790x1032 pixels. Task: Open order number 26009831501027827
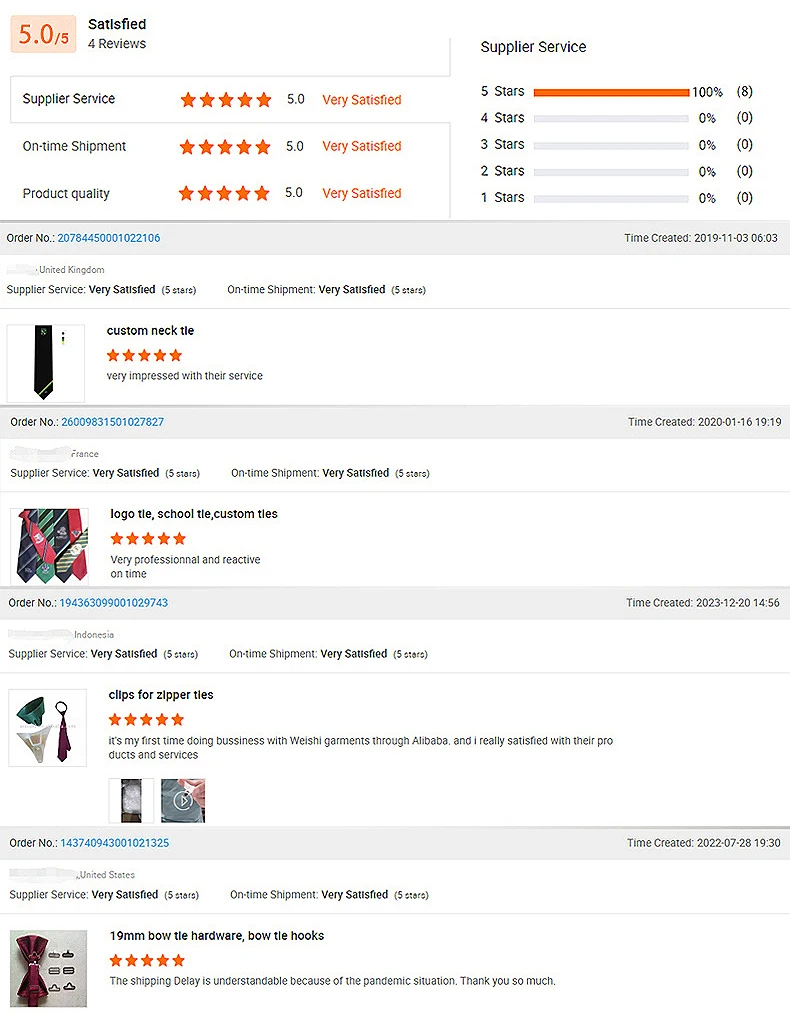pos(113,422)
